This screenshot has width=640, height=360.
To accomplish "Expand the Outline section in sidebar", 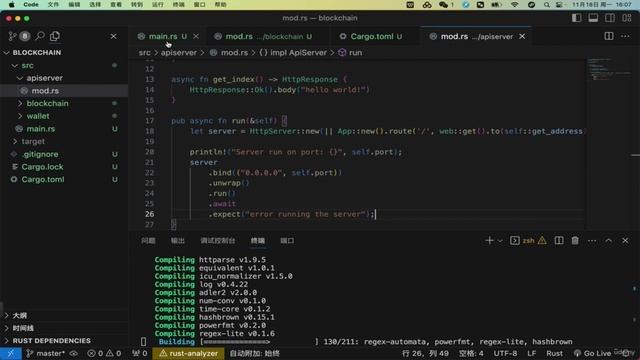I will coord(64,316).
